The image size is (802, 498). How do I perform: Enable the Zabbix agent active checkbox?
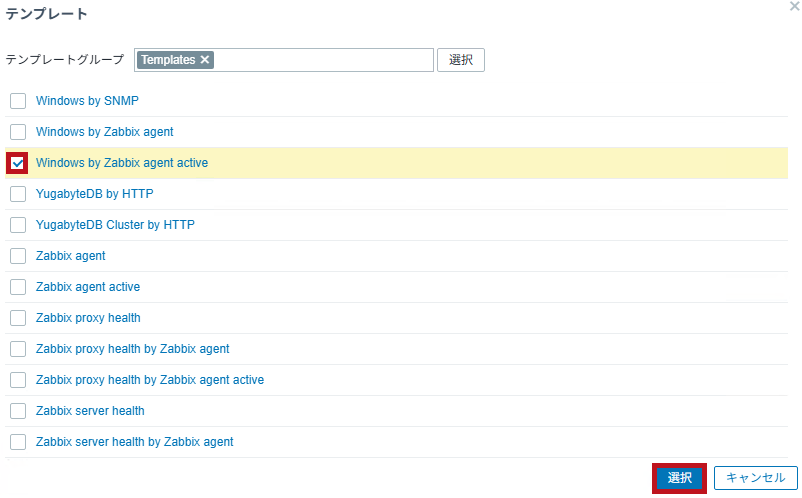click(x=18, y=287)
